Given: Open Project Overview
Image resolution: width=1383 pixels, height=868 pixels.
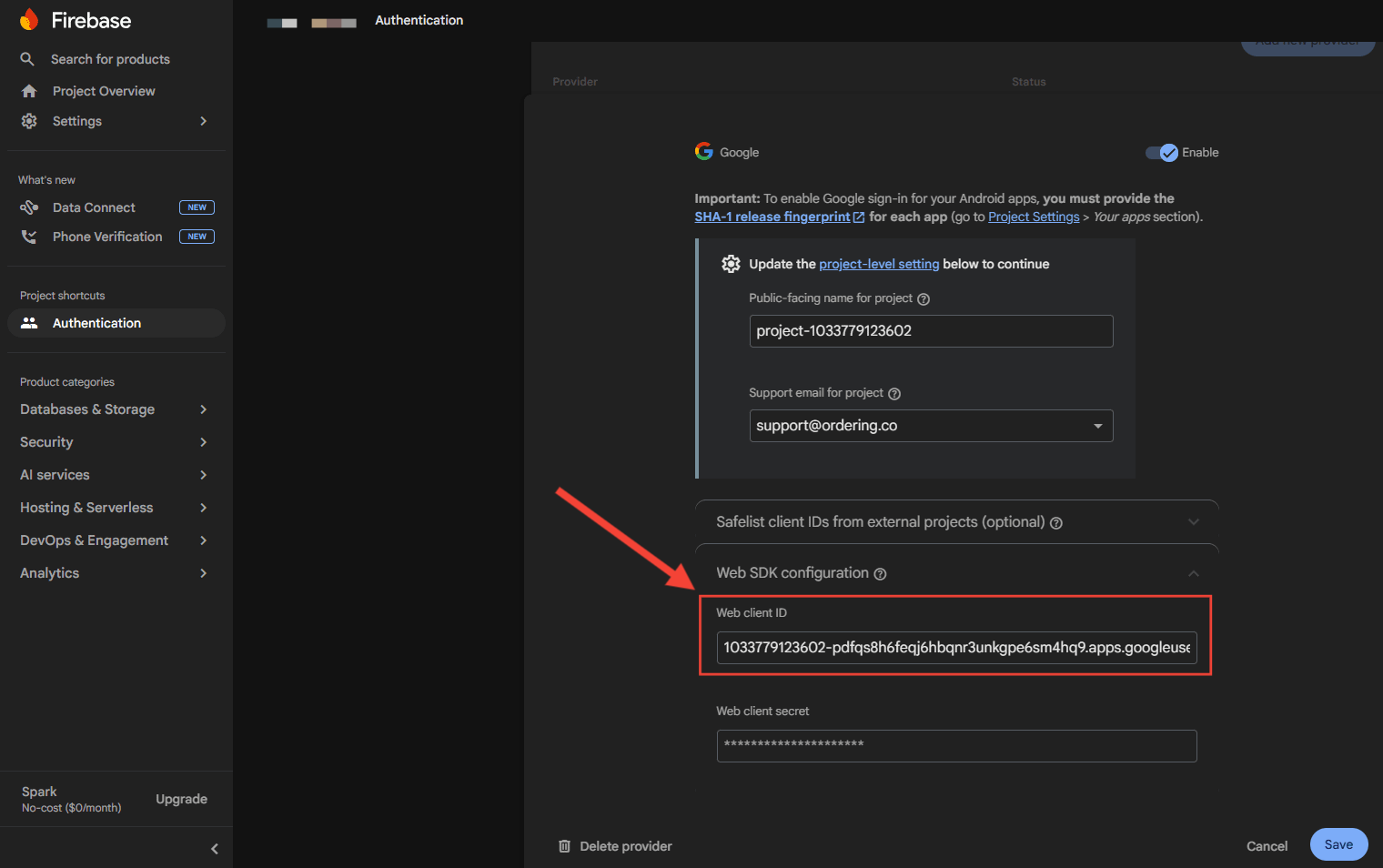Looking at the screenshot, I should click(x=104, y=91).
